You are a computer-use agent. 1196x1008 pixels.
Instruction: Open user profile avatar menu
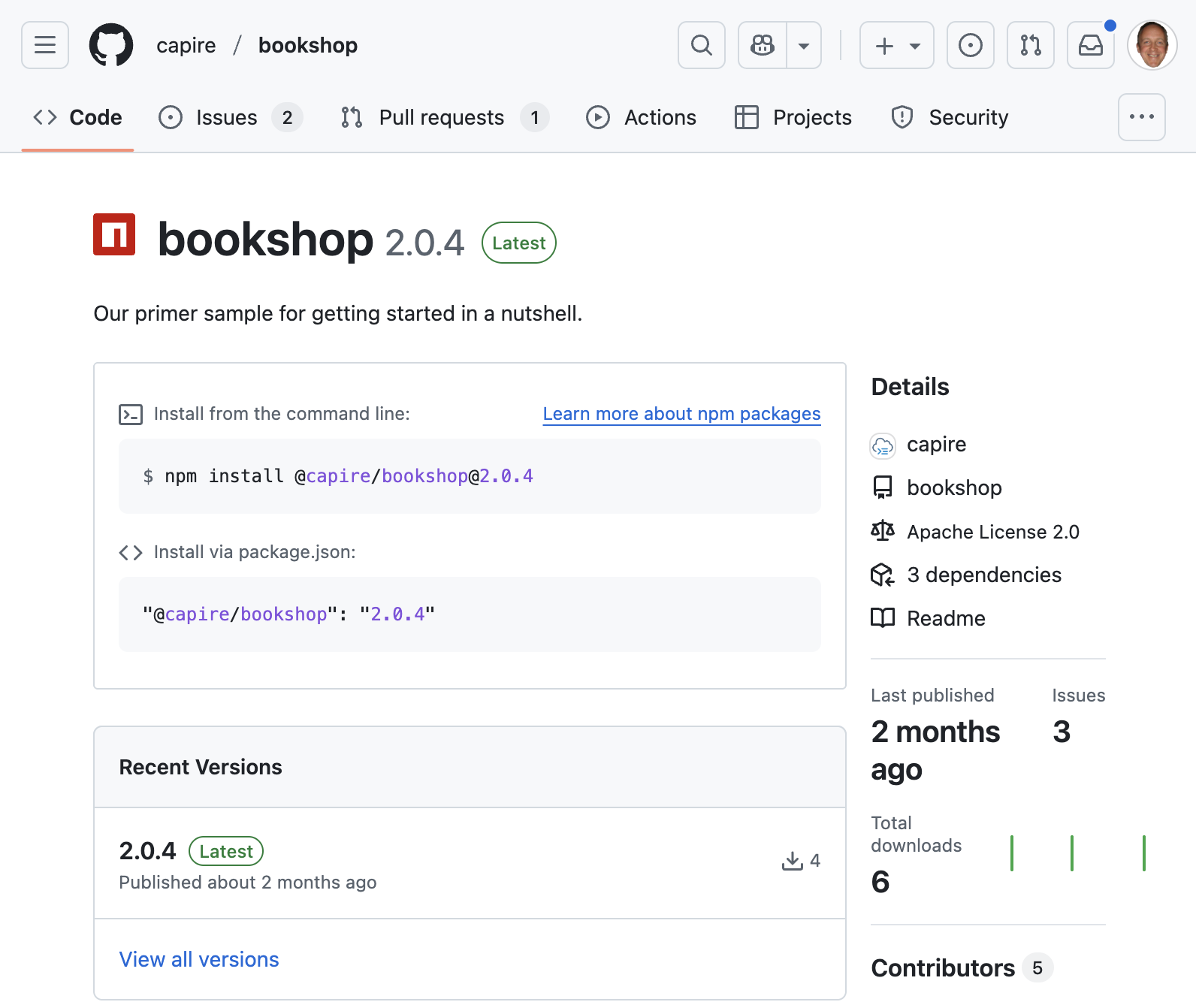click(x=1152, y=45)
